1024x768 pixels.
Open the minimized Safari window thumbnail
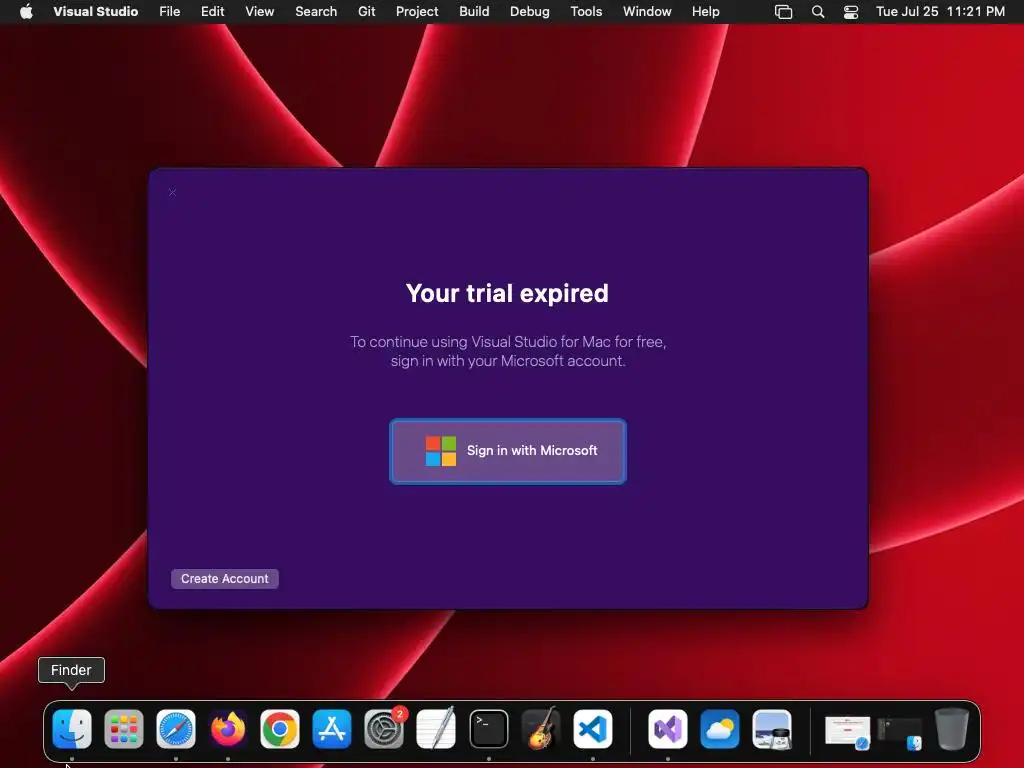848,731
